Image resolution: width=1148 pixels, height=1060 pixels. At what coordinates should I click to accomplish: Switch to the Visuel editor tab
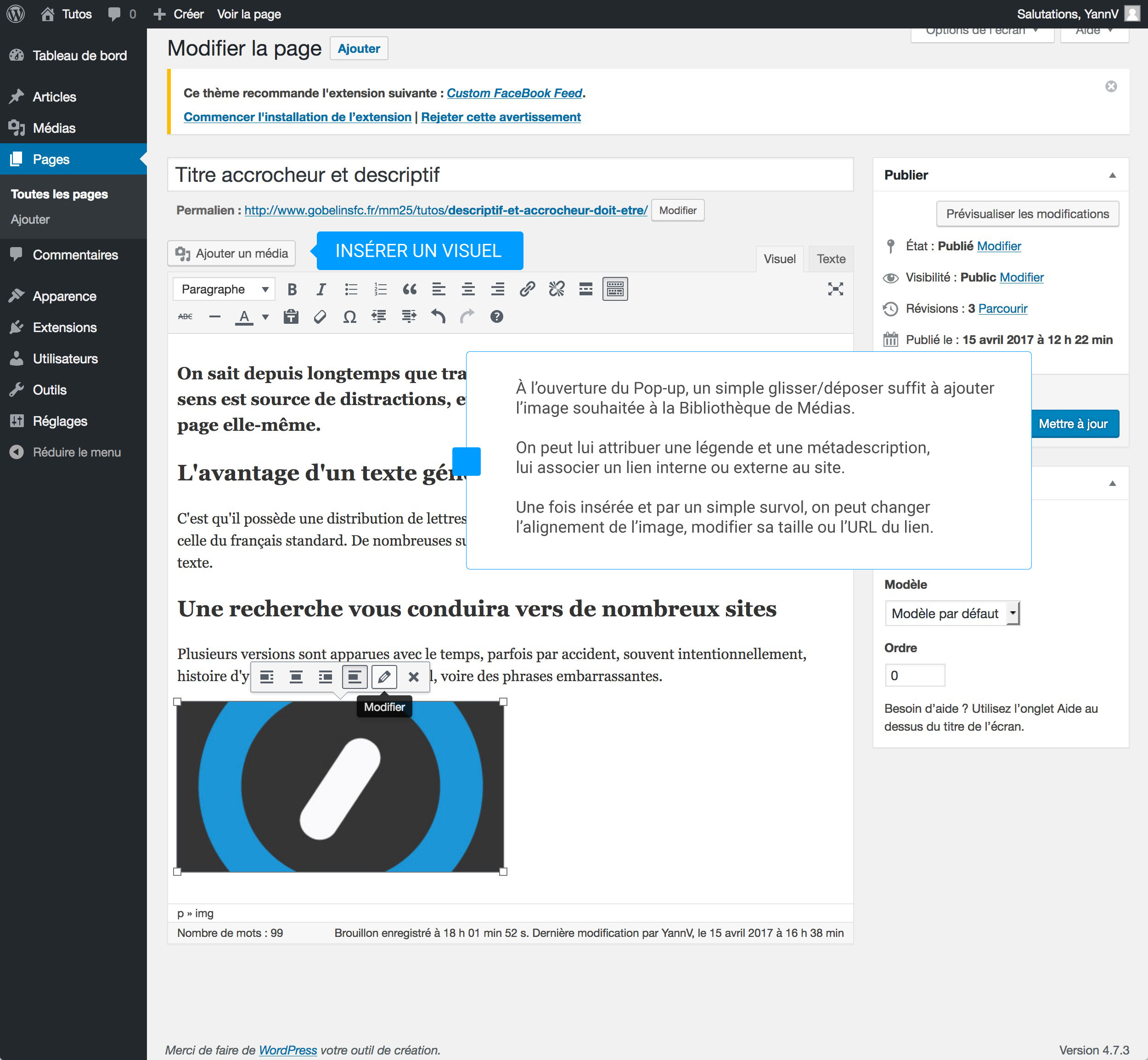click(779, 259)
